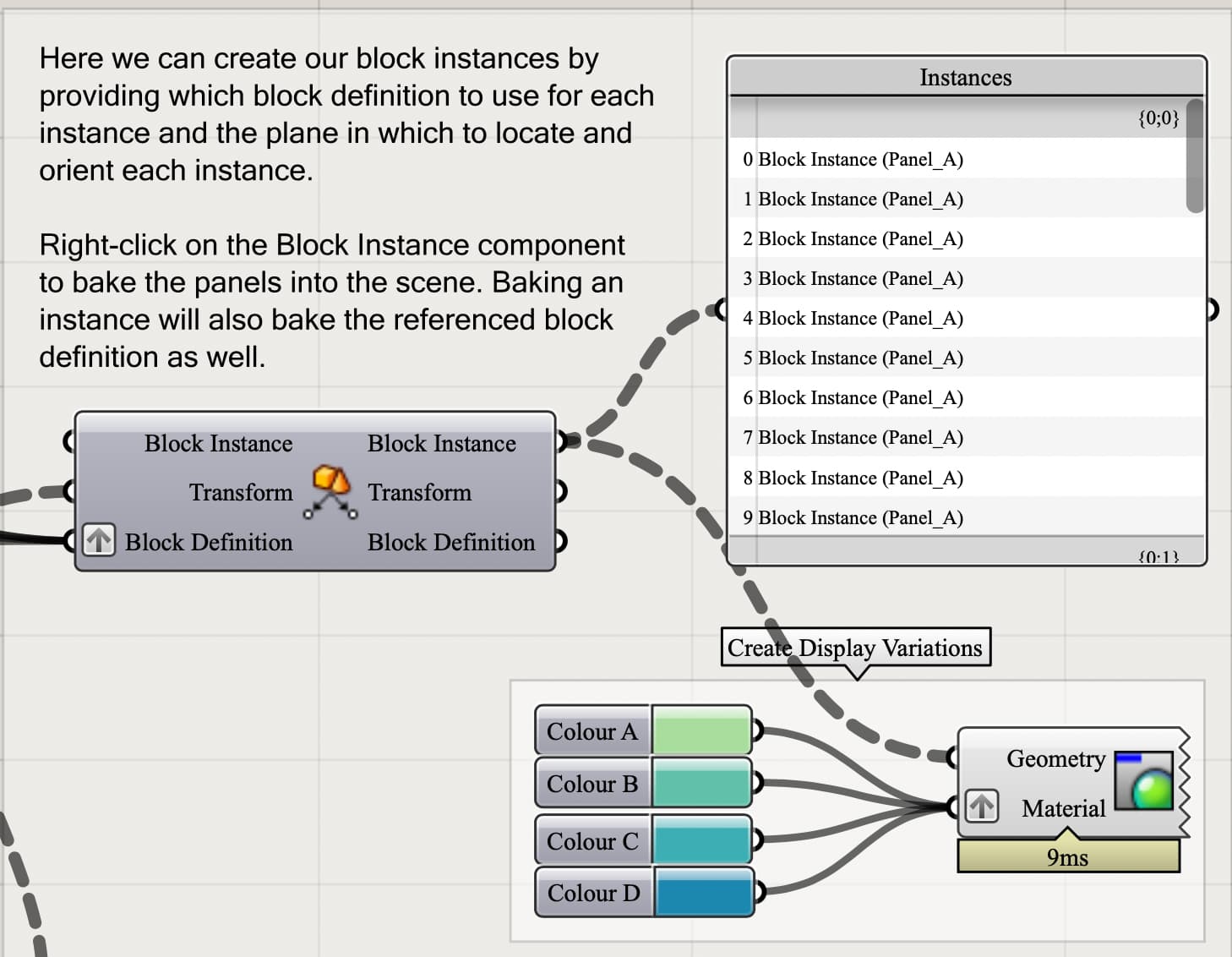Select the Colour D blue swatch

701,892
